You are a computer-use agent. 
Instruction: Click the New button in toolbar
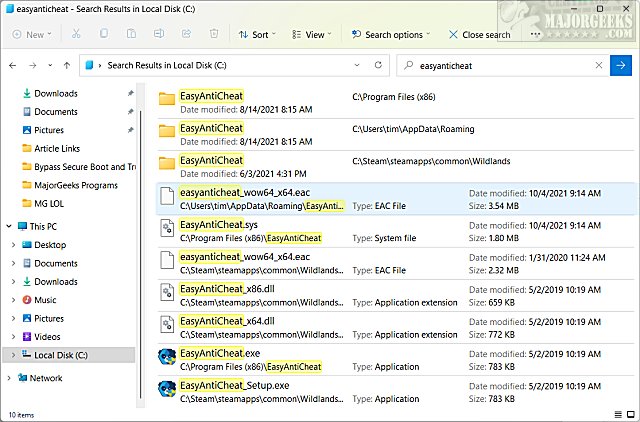(x=32, y=34)
